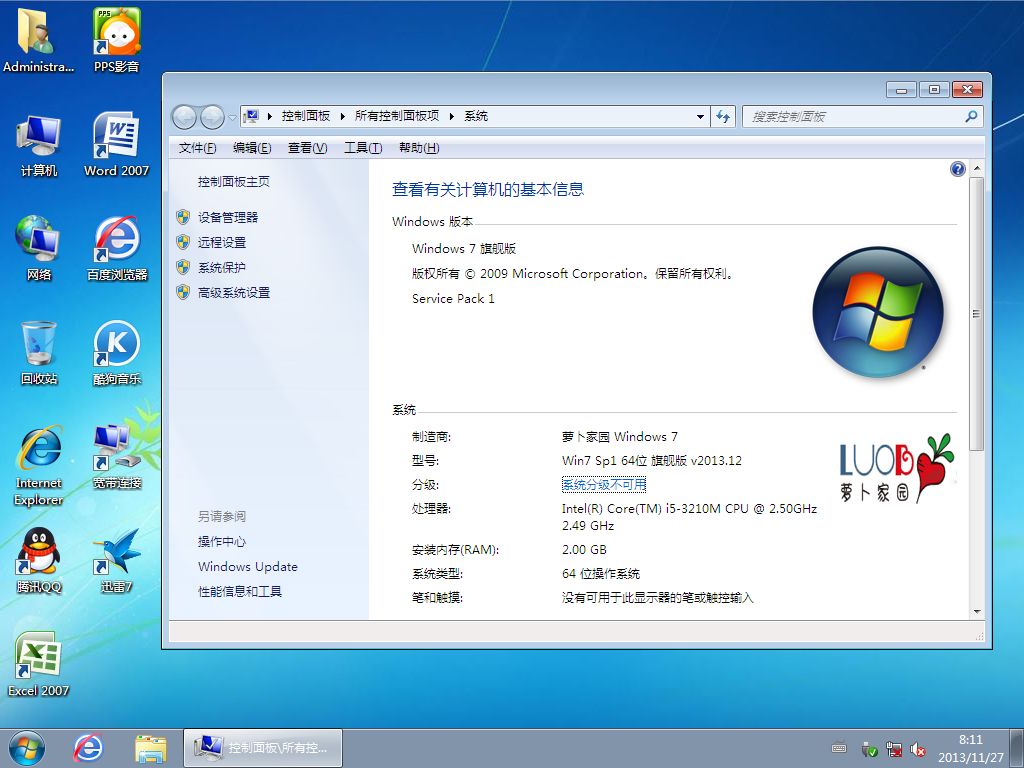Click the network tray icon with red X
Screen dimensions: 1024x768
[894, 749]
